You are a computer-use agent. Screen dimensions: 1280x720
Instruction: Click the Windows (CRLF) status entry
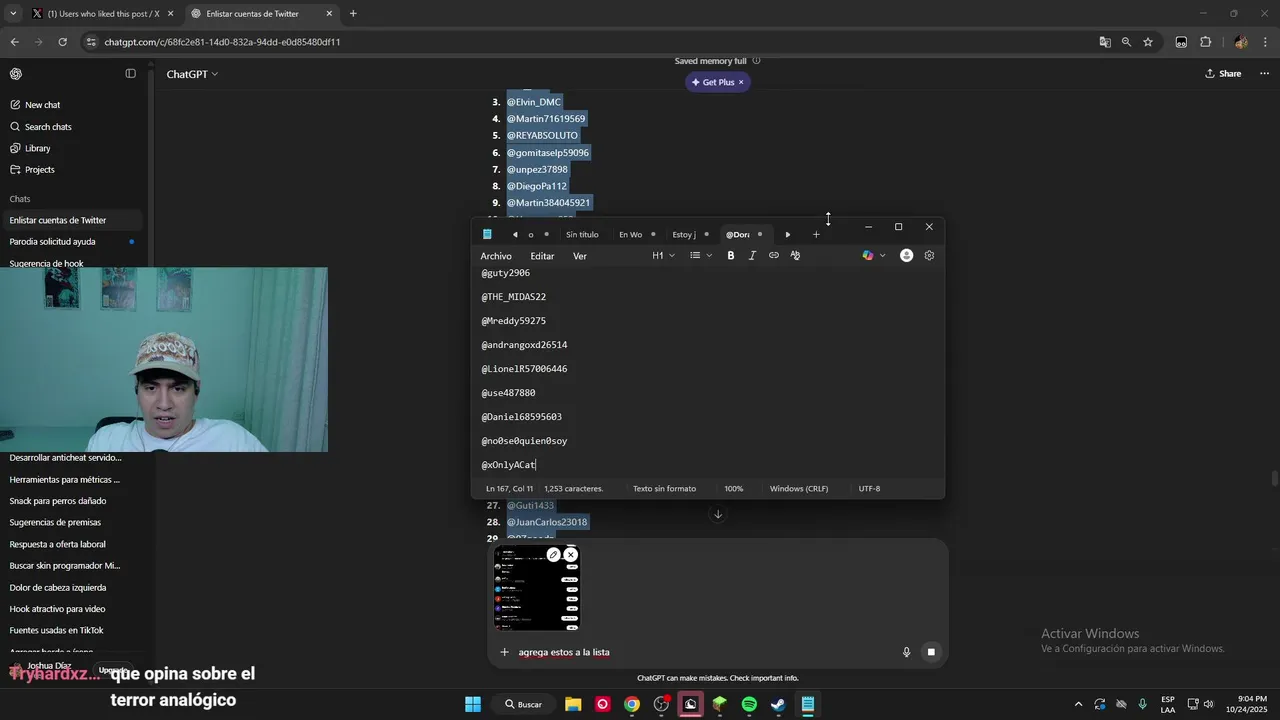click(799, 489)
